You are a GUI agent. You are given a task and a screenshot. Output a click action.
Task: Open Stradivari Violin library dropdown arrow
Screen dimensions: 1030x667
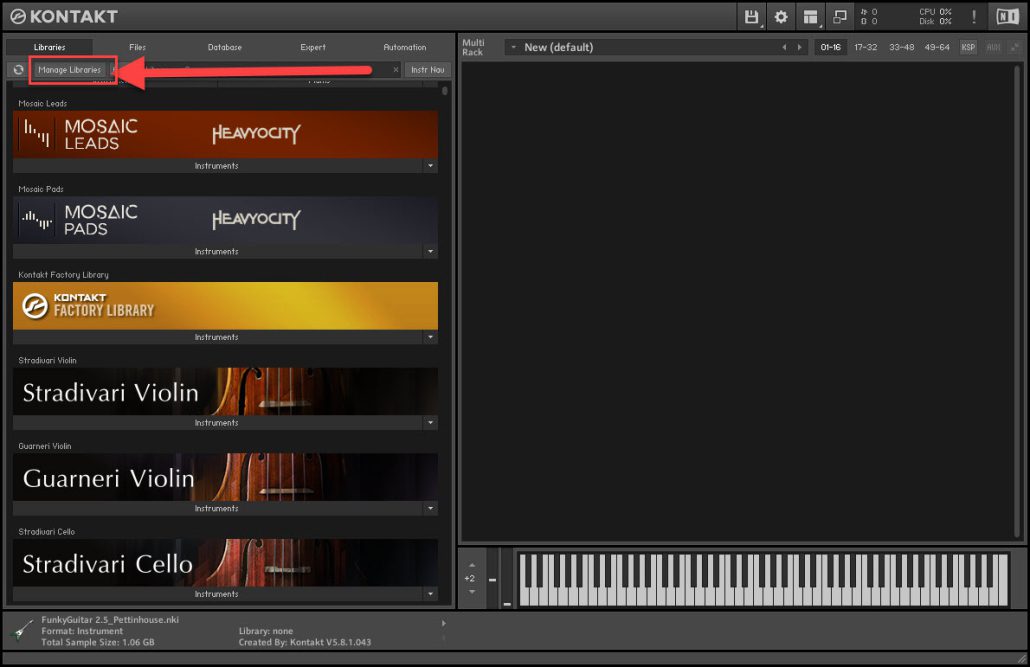coord(430,423)
